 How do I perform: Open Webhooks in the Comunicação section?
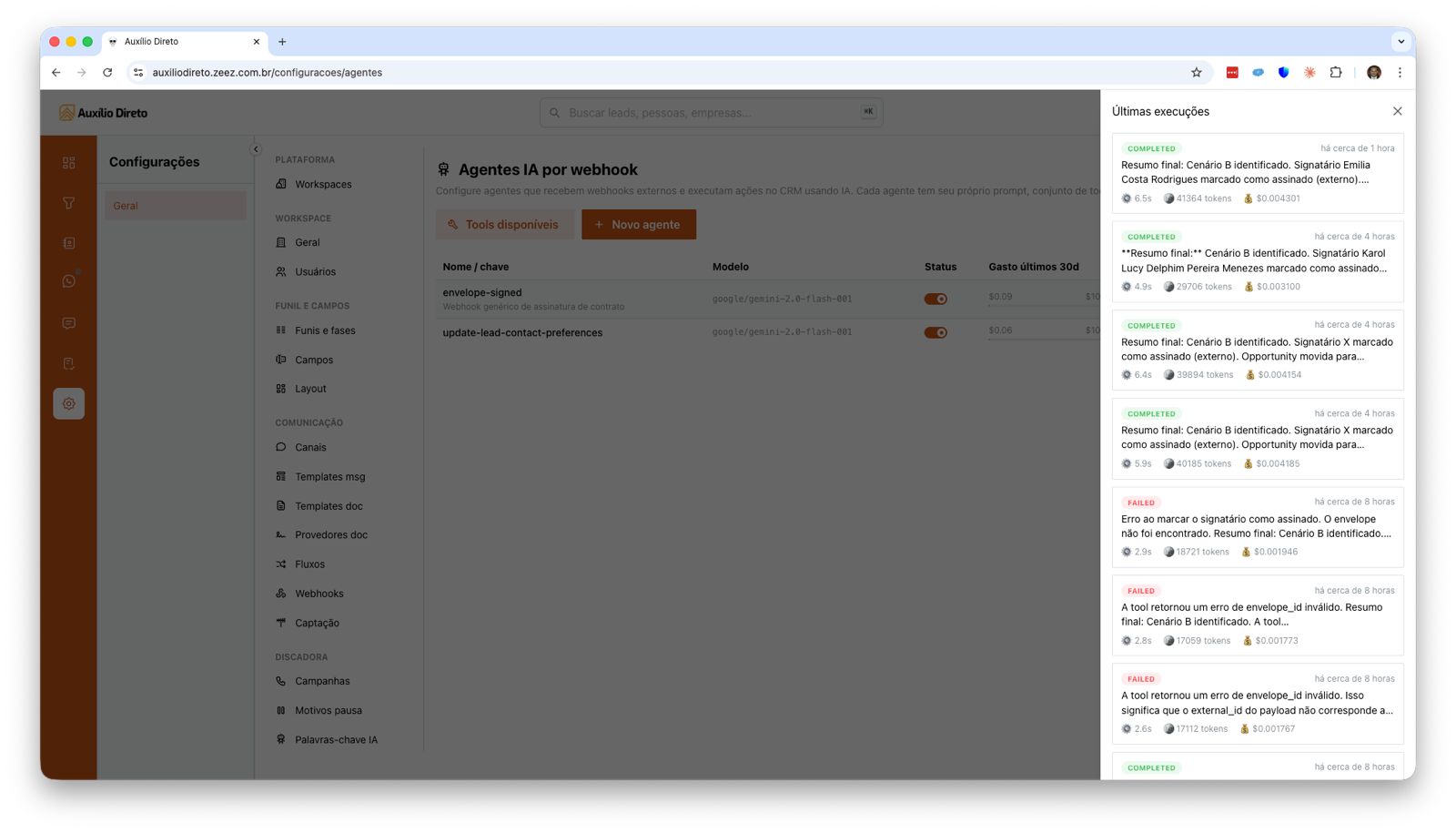coord(318,593)
